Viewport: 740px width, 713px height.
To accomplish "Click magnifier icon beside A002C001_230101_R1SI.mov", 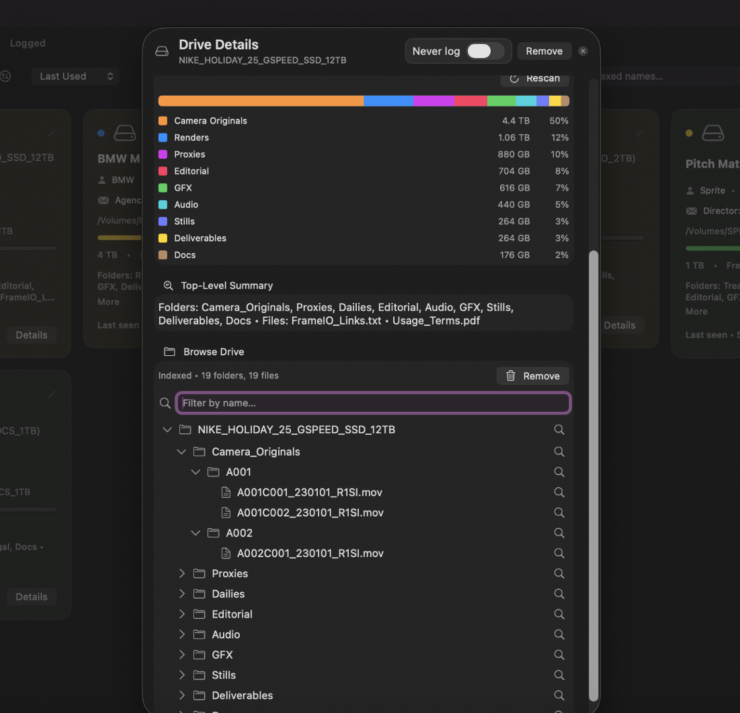I will [559, 553].
